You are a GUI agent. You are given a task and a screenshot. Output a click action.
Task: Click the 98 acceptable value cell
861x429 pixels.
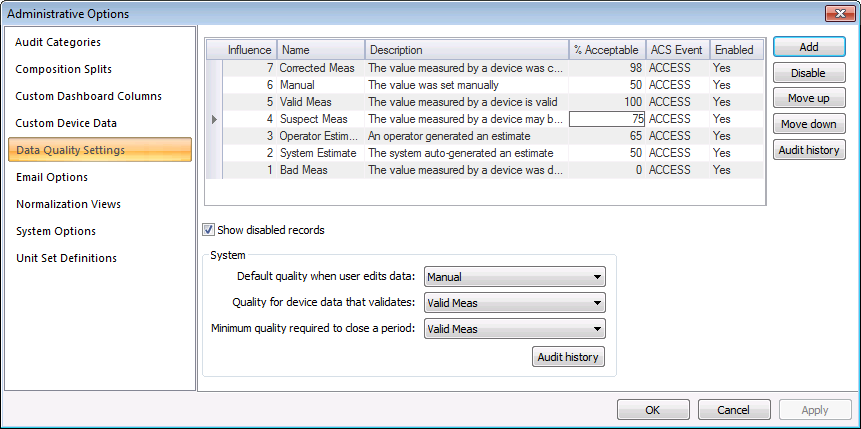[607, 68]
